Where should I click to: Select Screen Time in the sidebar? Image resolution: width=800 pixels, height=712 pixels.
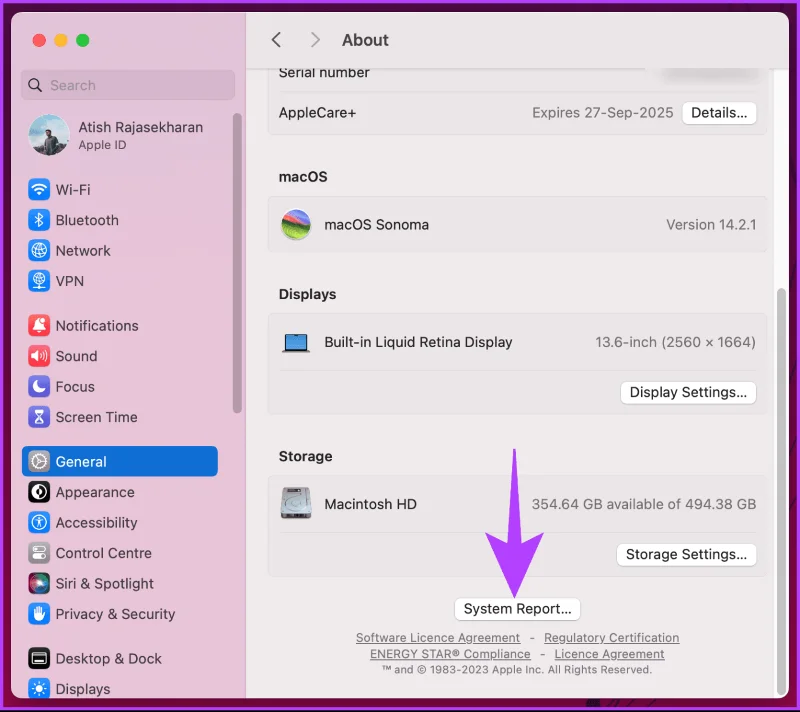[96, 417]
